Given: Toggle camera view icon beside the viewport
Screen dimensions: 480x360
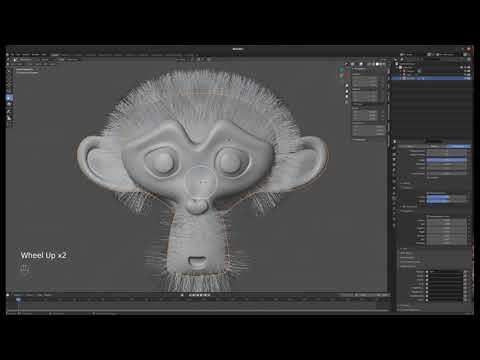Looking at the screenshot, I should (347, 97).
